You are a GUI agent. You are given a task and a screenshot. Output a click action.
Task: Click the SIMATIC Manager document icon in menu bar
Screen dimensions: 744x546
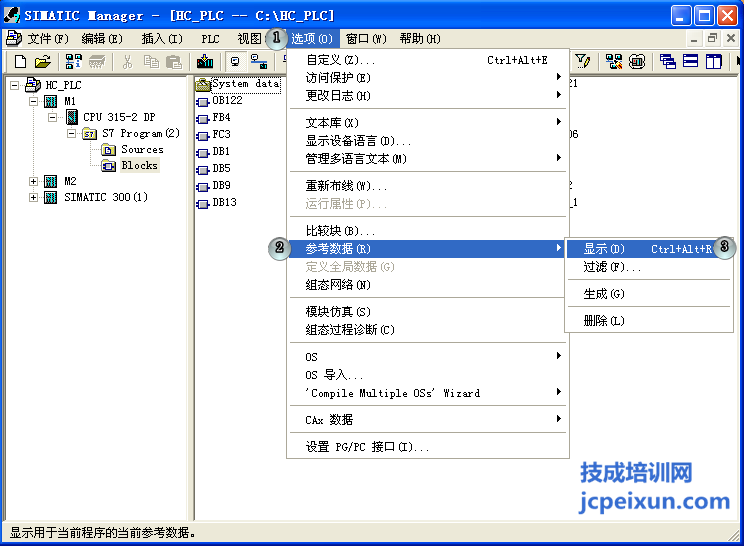tap(13, 38)
